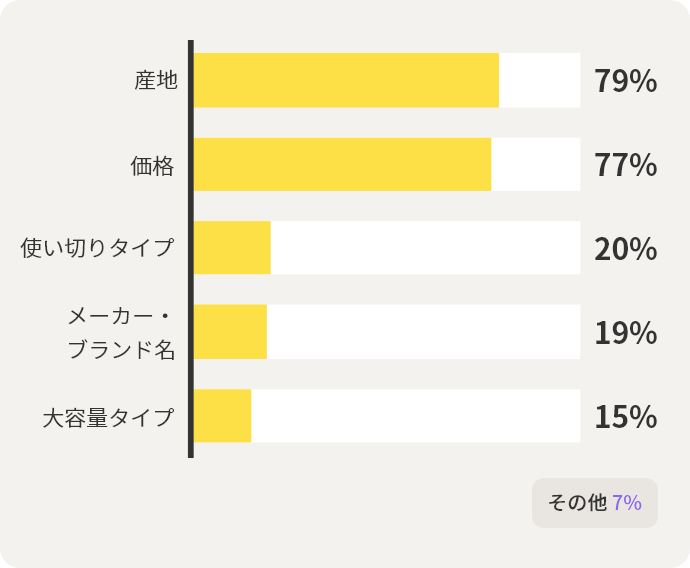Image resolution: width=690 pixels, height=568 pixels.
Task: Click the 価格 category label
Action: 153,165
